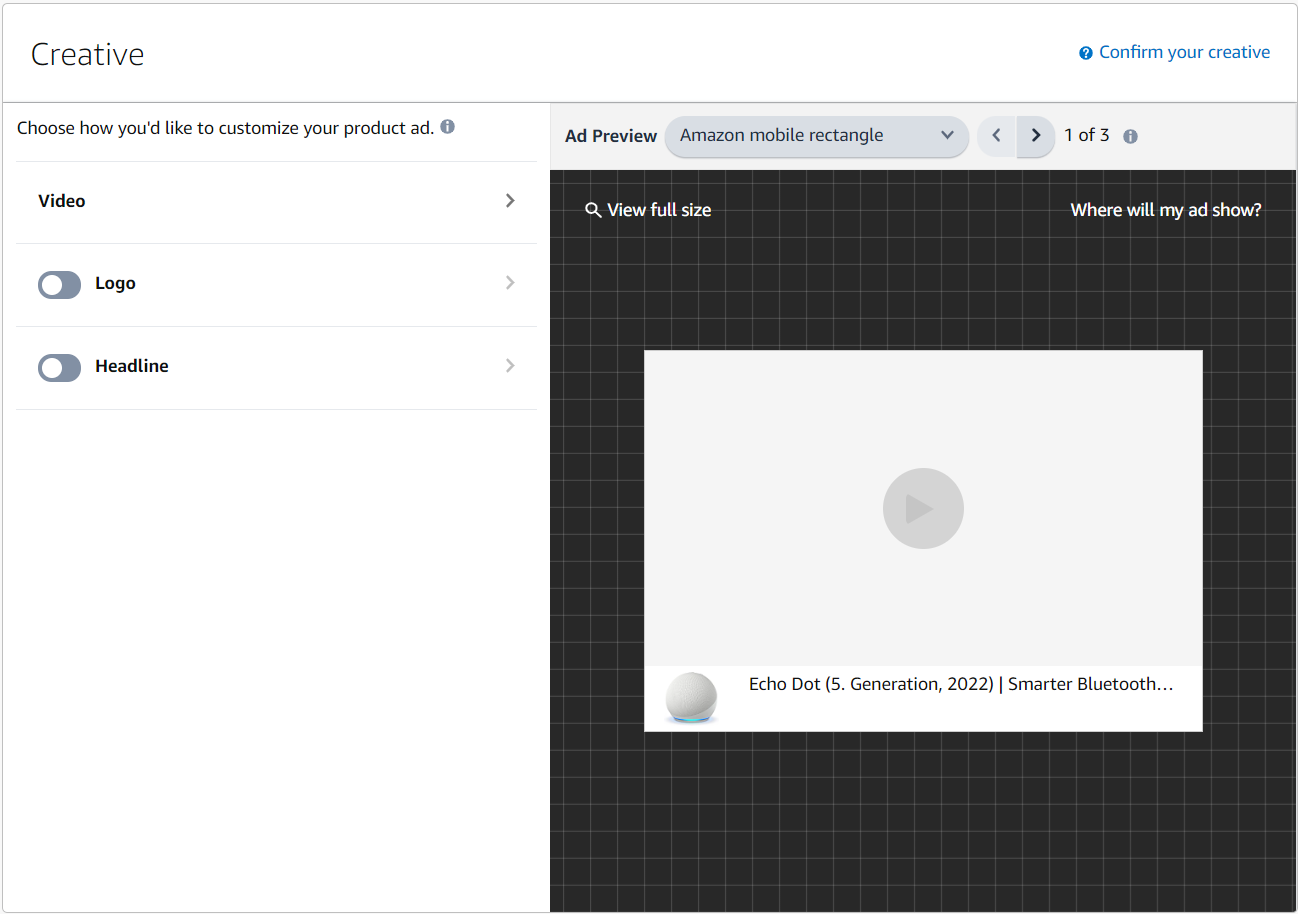Screen dimensions: 1298x914
Task: Click the Creative section heading
Action: [x=87, y=54]
